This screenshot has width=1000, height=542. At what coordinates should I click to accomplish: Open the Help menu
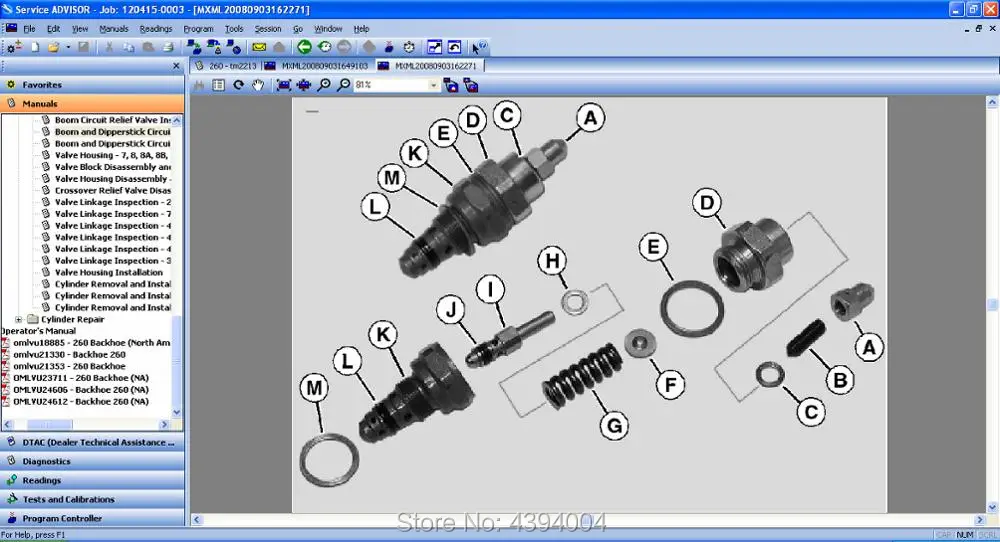(362, 29)
